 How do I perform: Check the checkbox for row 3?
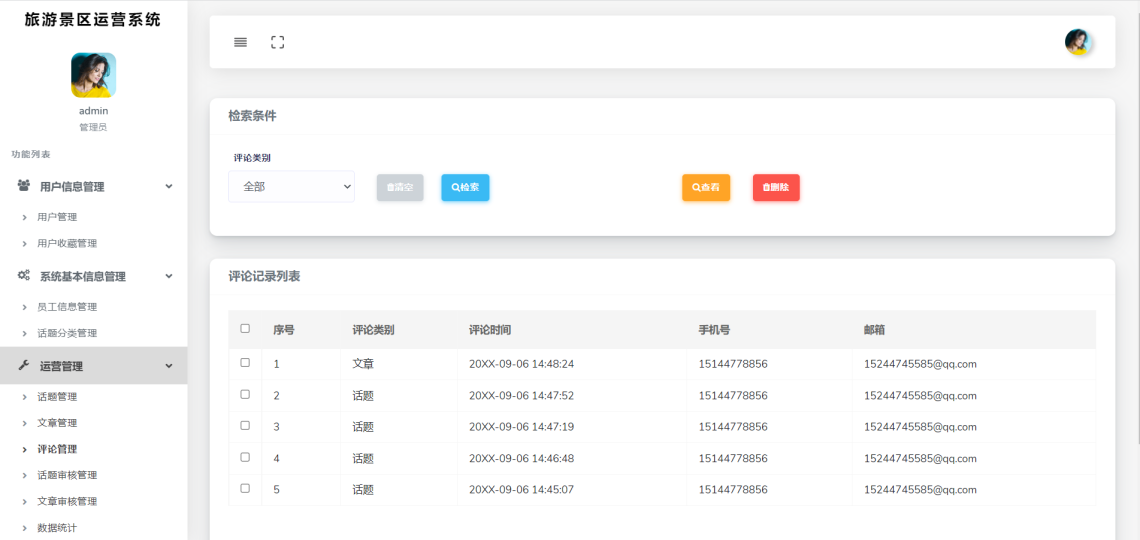245,426
